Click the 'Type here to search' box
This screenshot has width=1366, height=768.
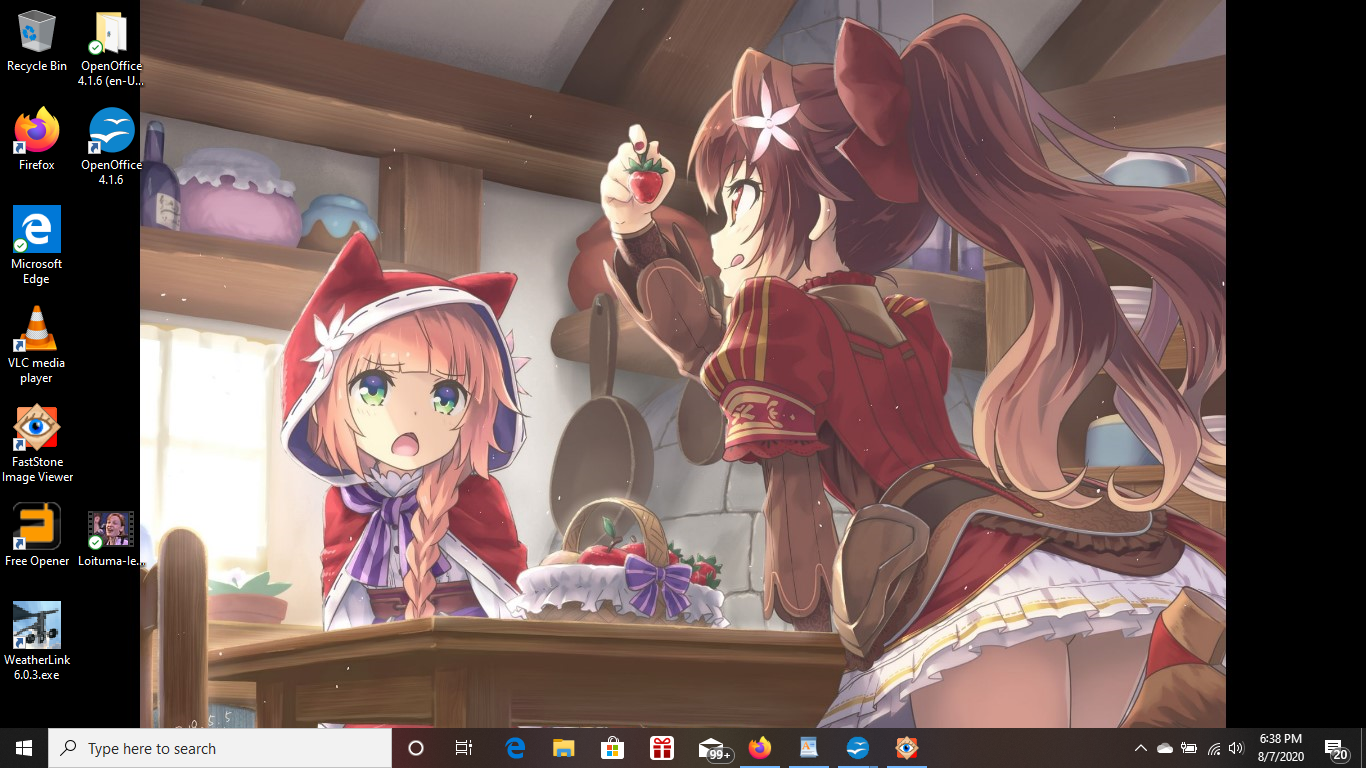[220, 748]
